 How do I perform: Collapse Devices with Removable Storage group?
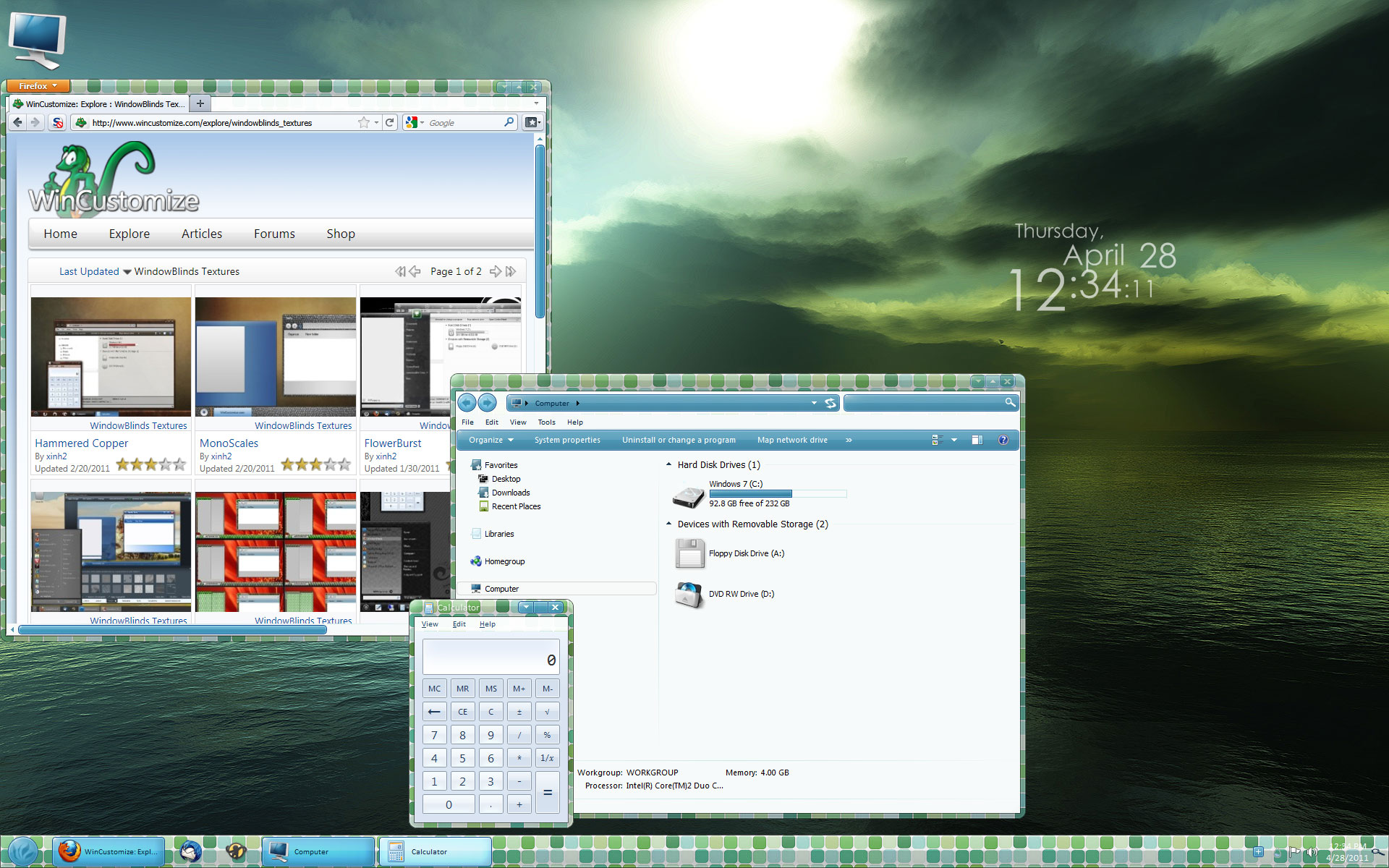click(668, 524)
